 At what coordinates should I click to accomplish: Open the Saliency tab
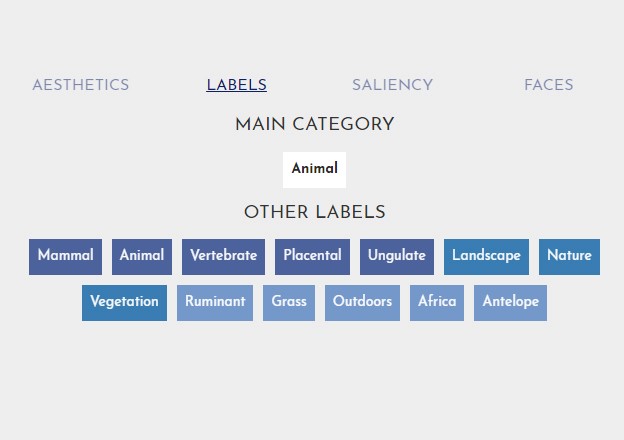392,85
